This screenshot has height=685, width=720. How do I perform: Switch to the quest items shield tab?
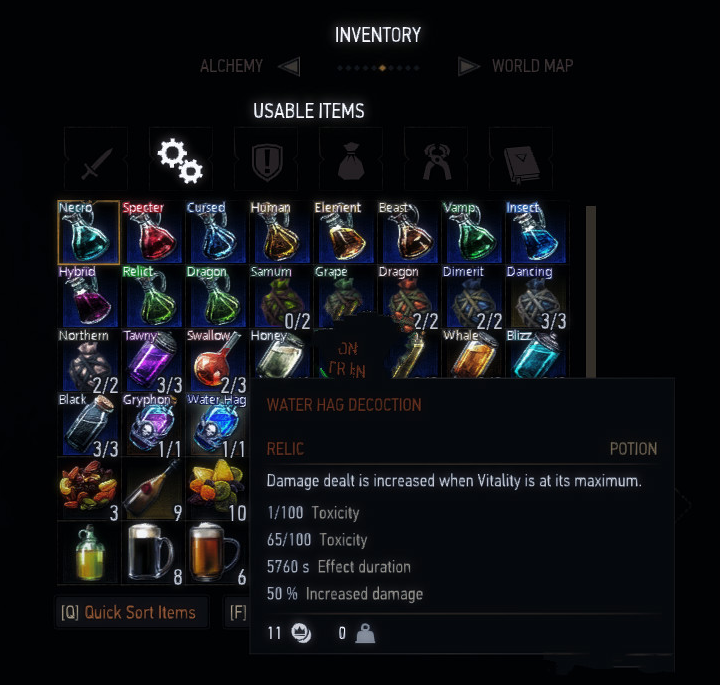pyautogui.click(x=266, y=159)
